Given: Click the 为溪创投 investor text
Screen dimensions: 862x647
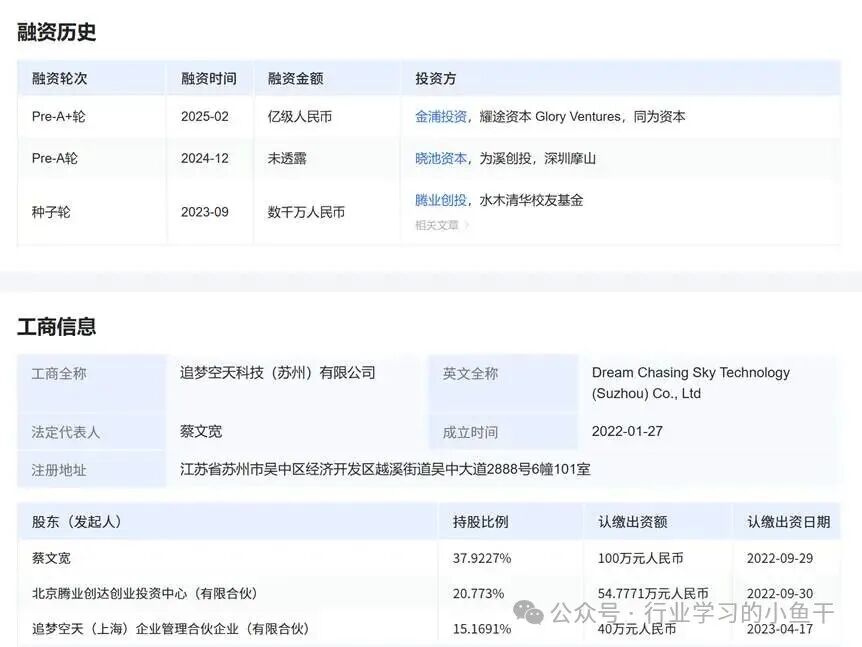Looking at the screenshot, I should tap(505, 158).
